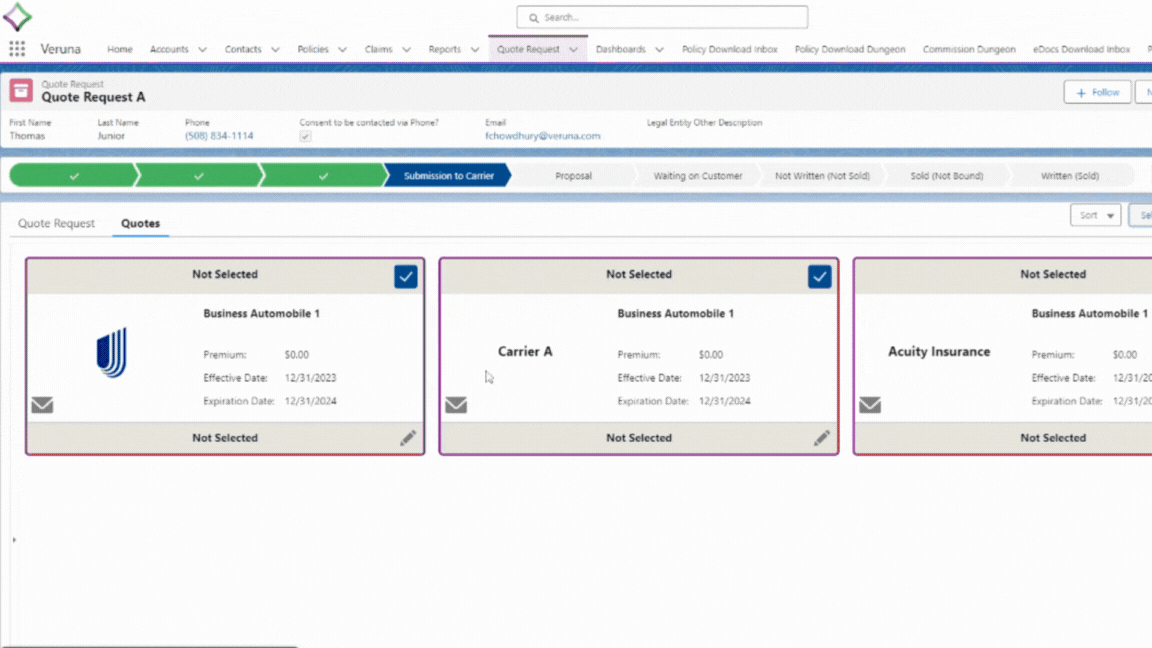Click Business Automobile 1 on Acuity Insurance card
This screenshot has width=1152, height=648.
(x=1090, y=313)
